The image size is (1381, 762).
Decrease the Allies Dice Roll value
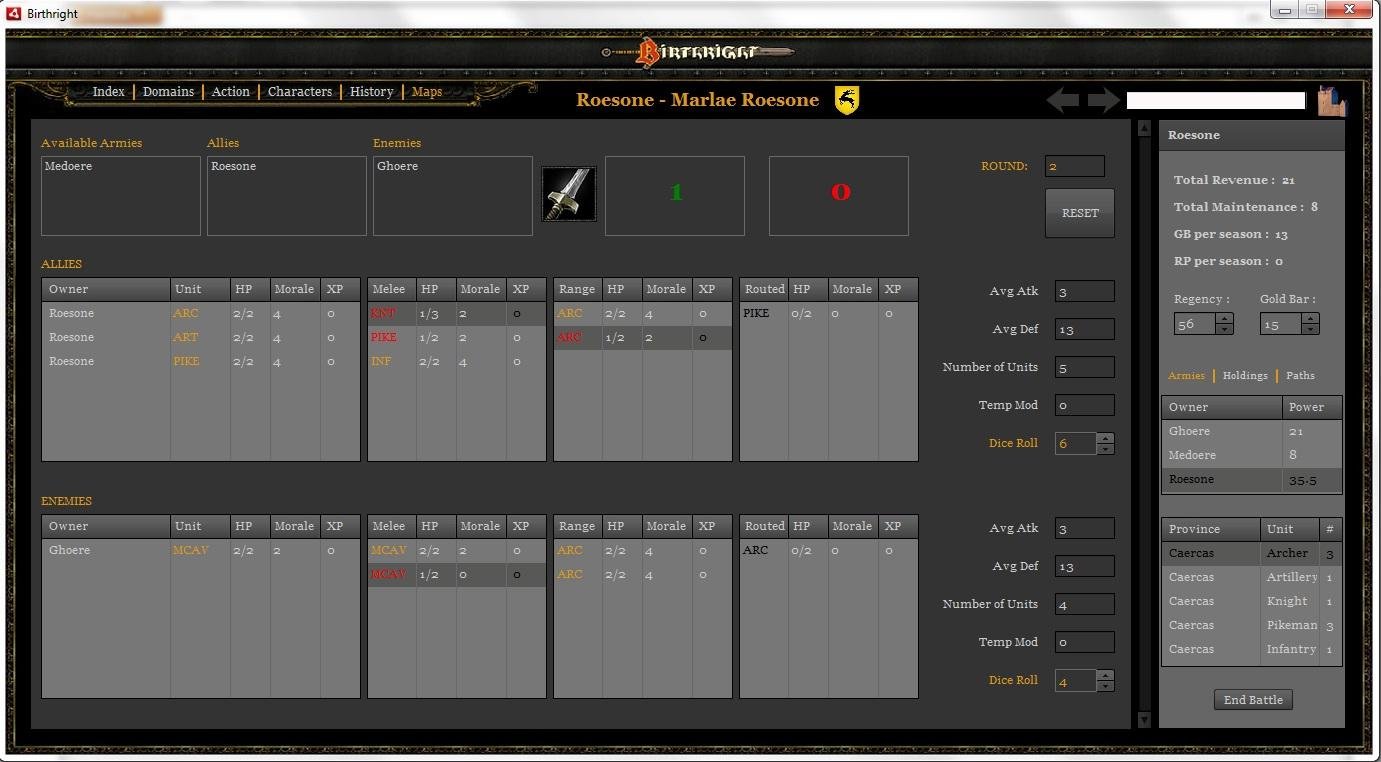click(1105, 449)
